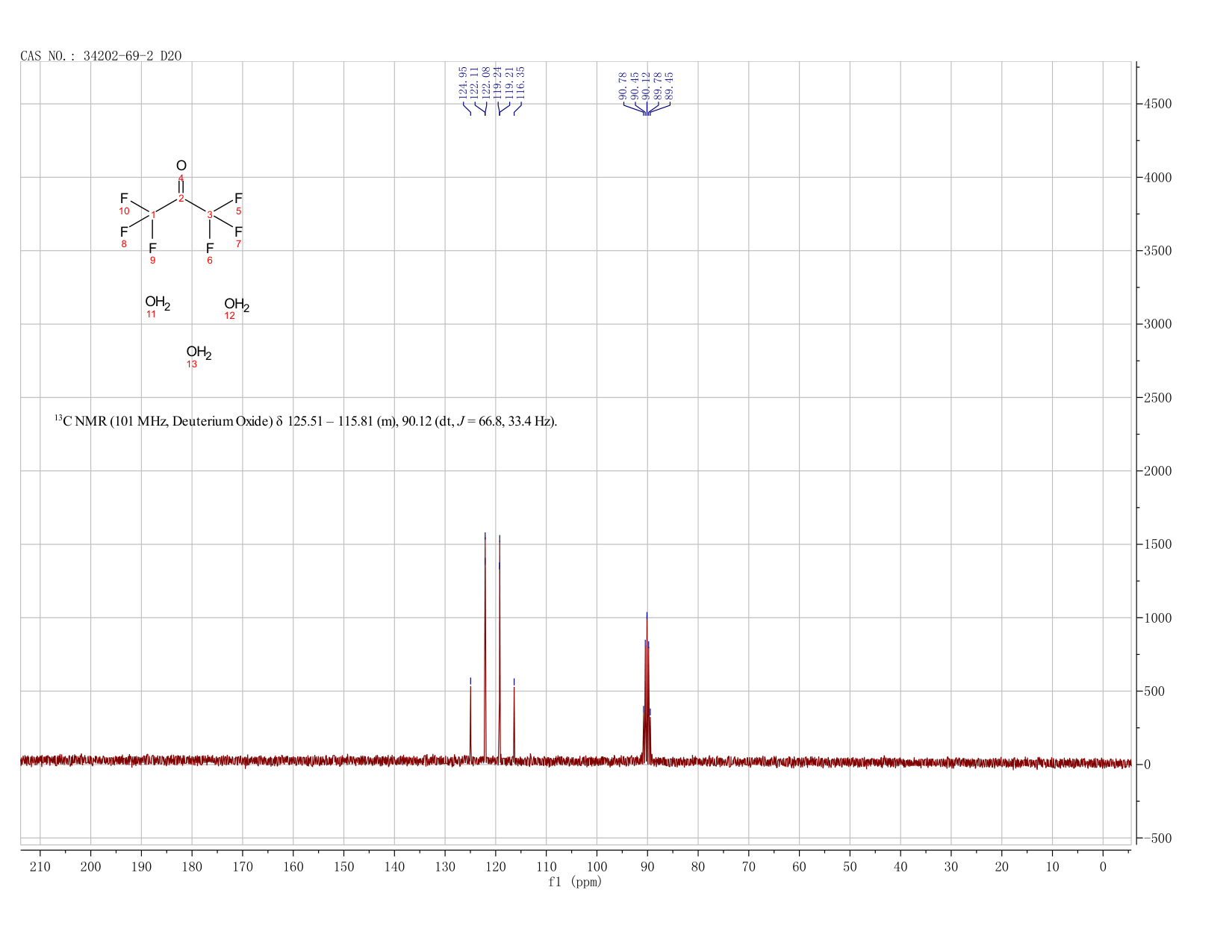Click the spectrum peak near 125 ppm

(x=470, y=723)
